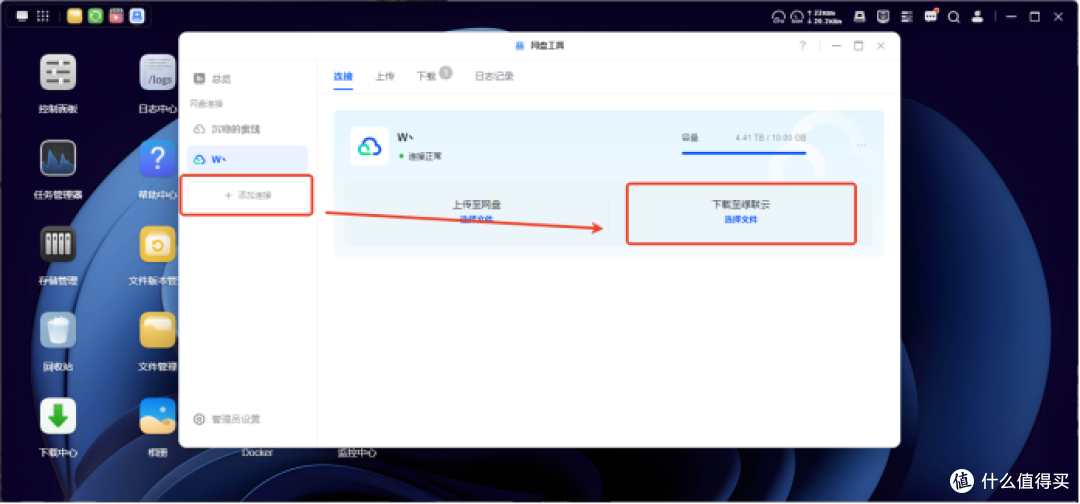Screen dimensions: 1080x504
Task: Open the 文件版本管理 desktop icon
Action: click(x=158, y=244)
